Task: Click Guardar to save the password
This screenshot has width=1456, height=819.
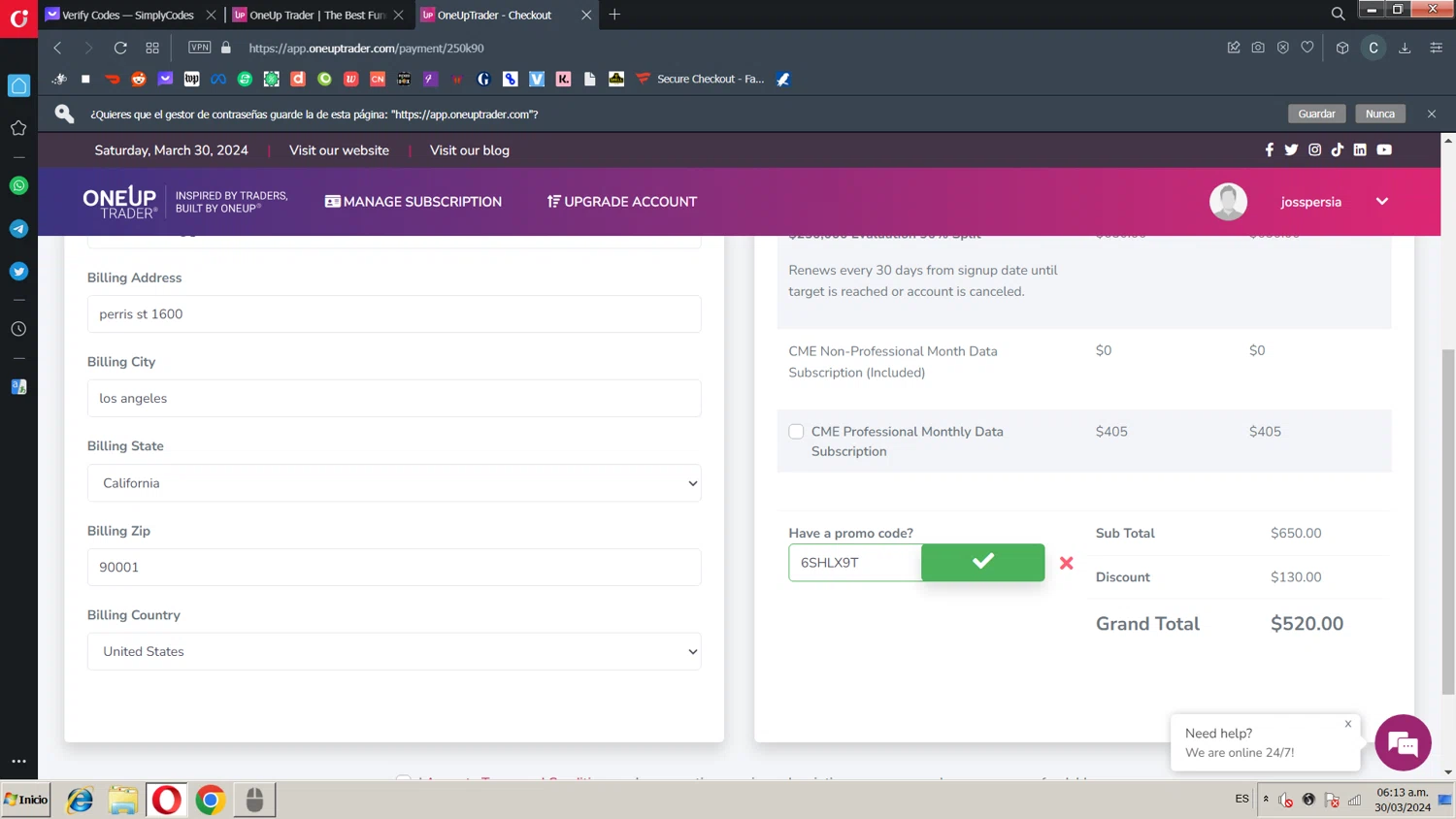Action: pyautogui.click(x=1316, y=114)
